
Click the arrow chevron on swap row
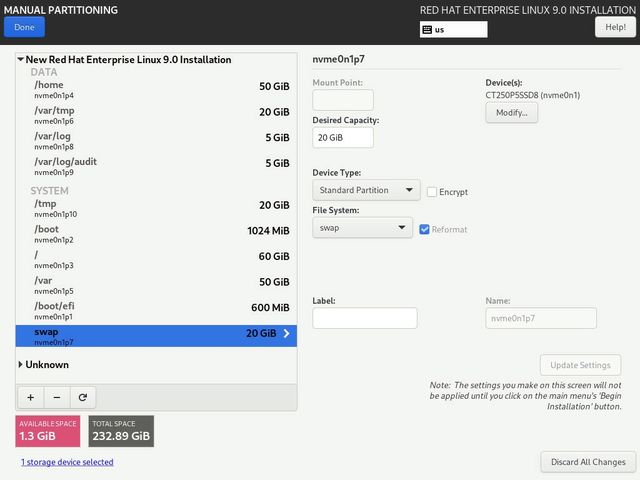pos(287,333)
